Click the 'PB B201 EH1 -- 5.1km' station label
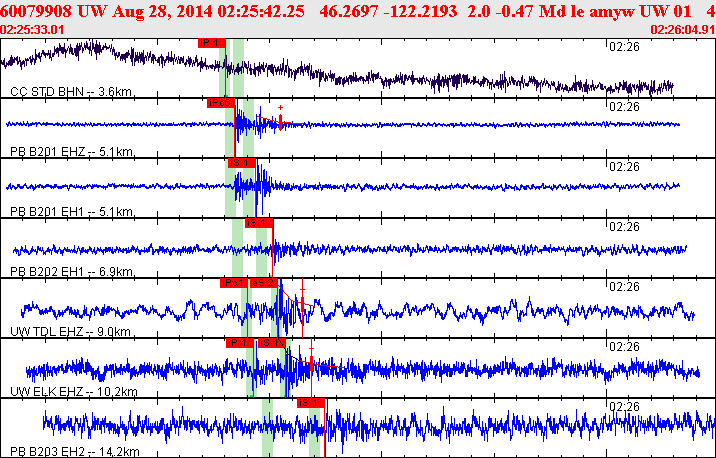The width and height of the screenshot is (716, 458). (x=71, y=212)
